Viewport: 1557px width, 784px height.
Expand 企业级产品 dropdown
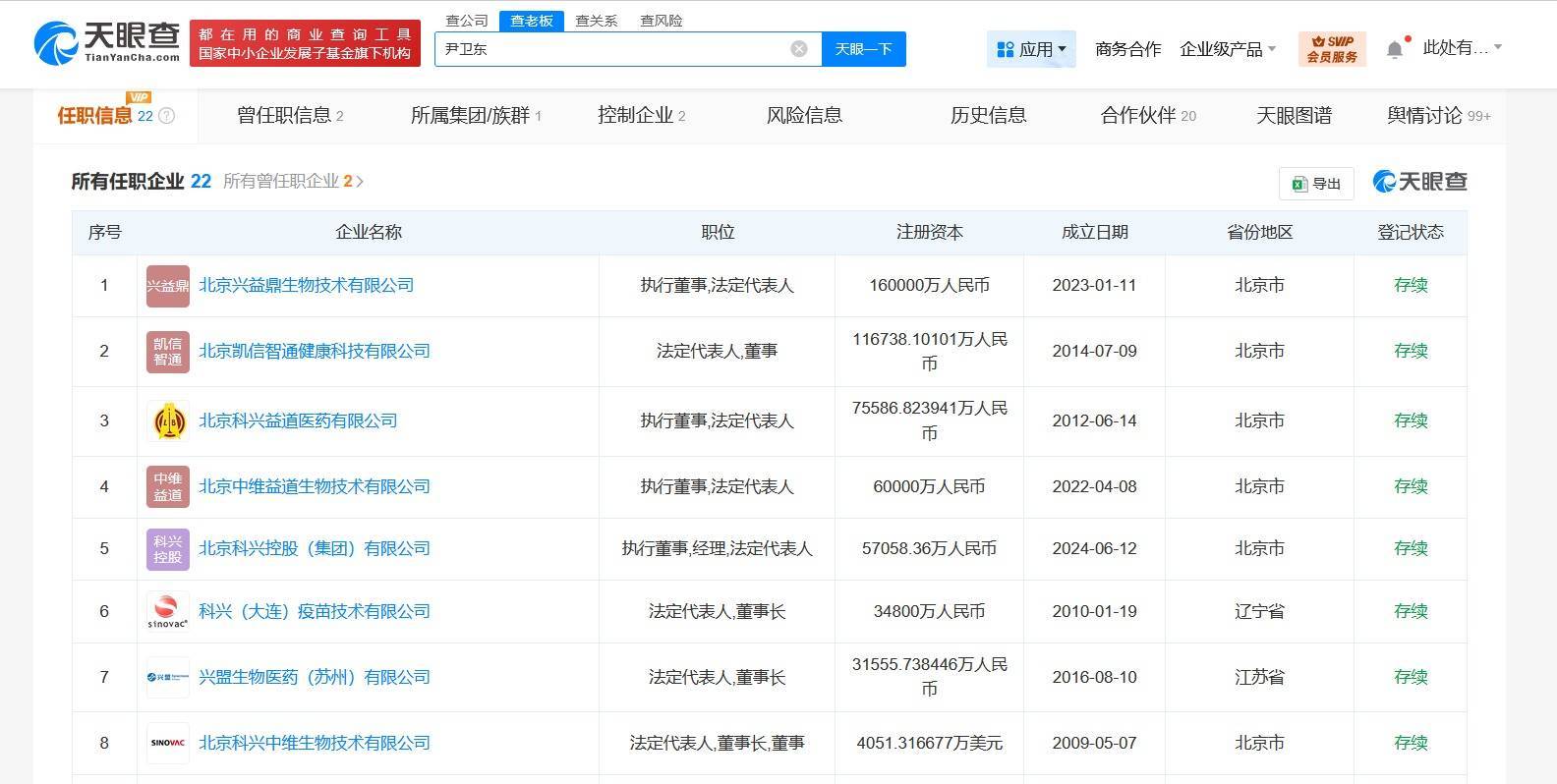click(x=1228, y=49)
